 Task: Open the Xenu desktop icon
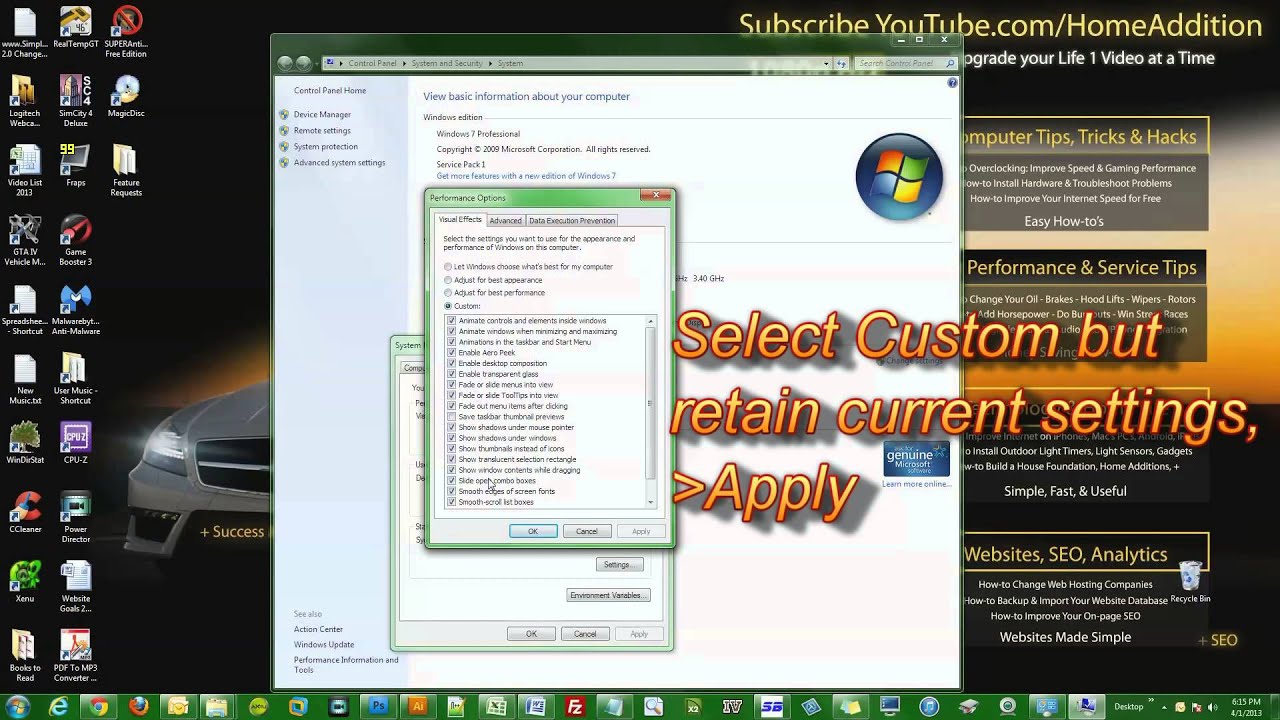tap(25, 581)
